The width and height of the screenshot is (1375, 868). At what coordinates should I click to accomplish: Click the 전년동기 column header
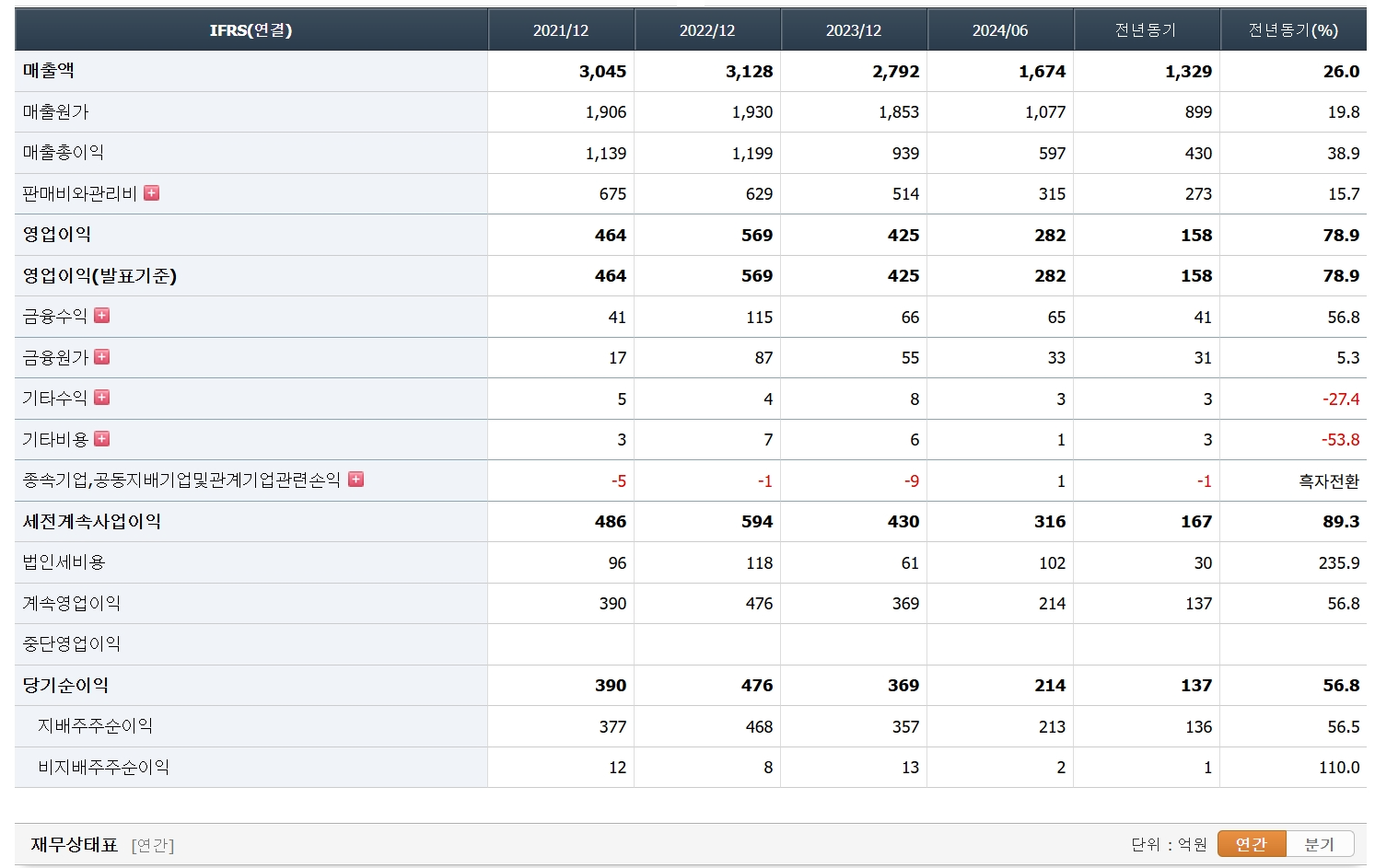1147,30
